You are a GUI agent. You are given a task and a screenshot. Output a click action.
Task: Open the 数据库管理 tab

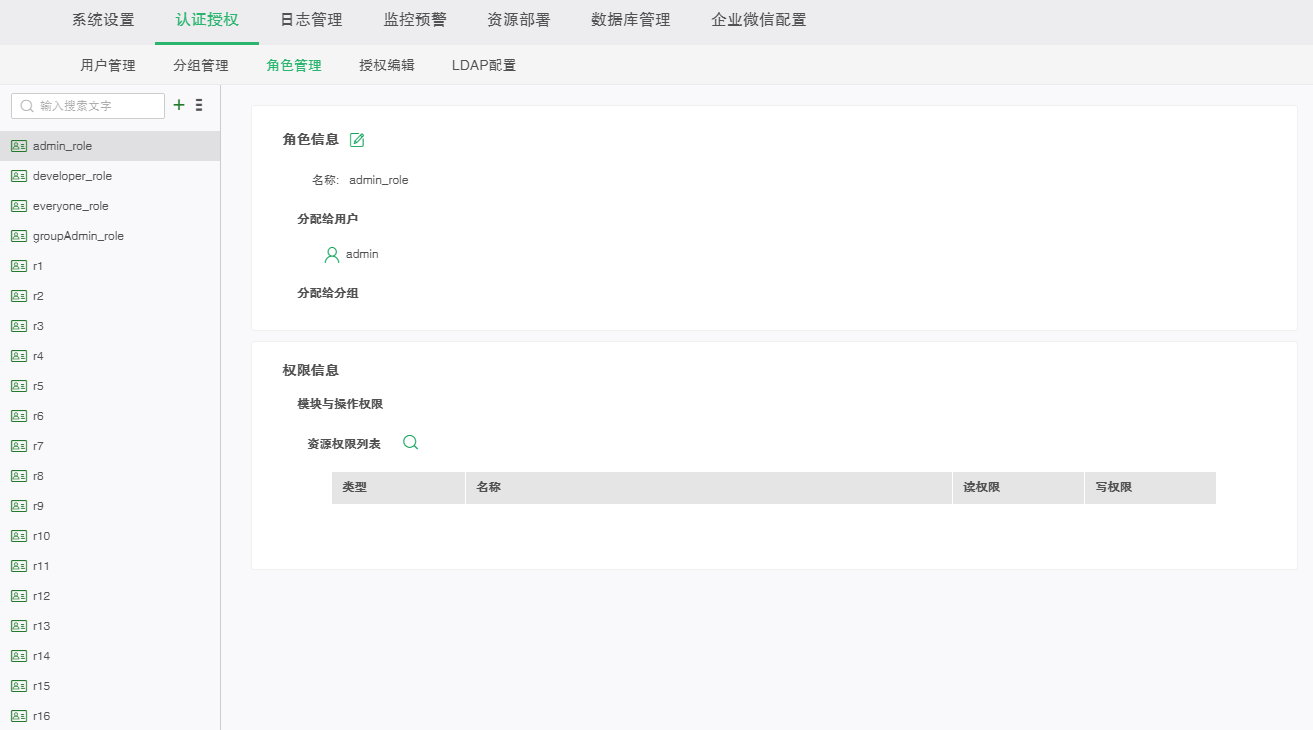click(x=630, y=20)
